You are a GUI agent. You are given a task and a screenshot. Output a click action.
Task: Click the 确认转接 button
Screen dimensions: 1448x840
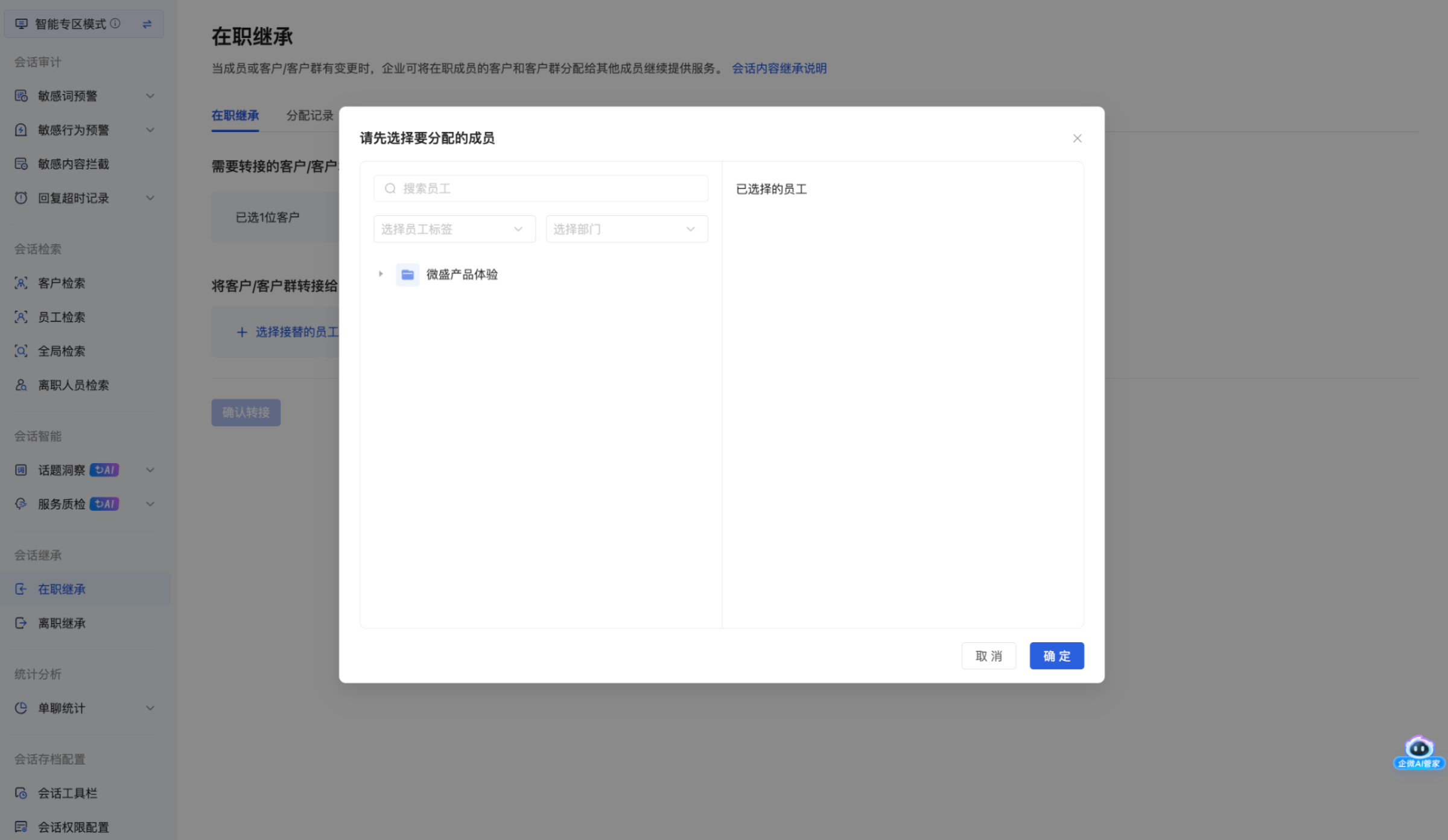(x=246, y=412)
